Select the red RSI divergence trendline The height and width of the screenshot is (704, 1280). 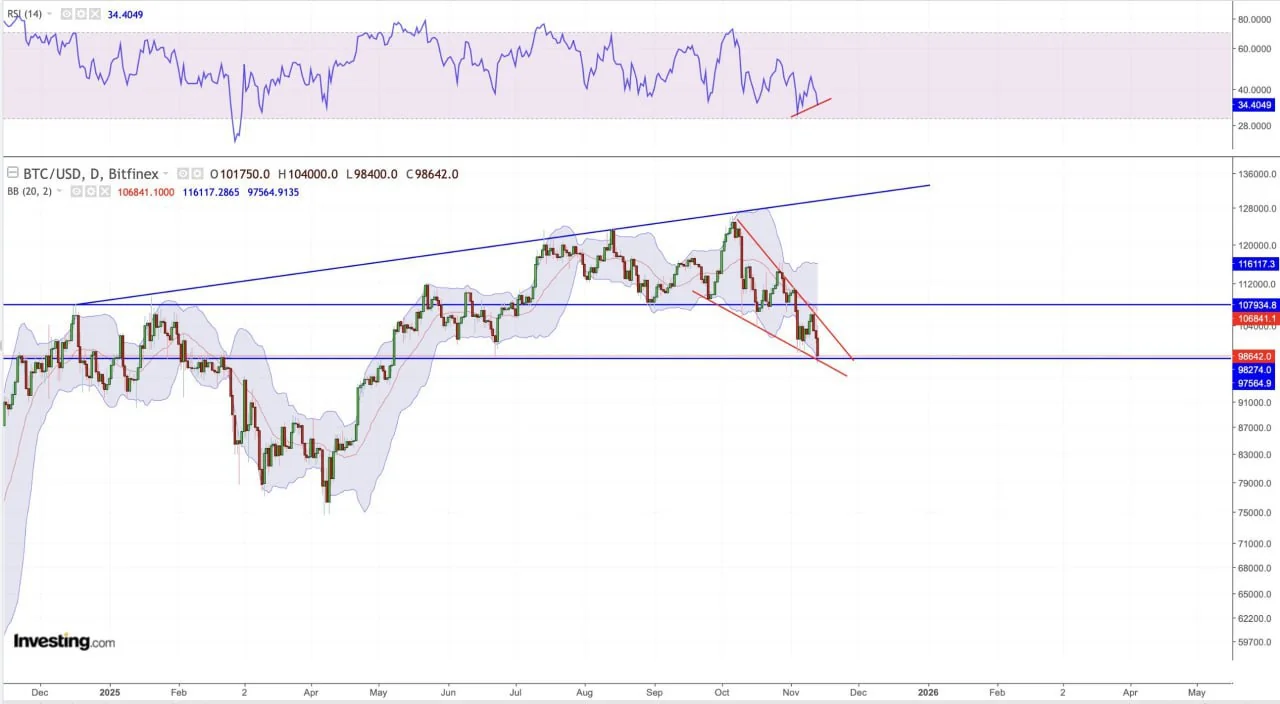point(811,108)
